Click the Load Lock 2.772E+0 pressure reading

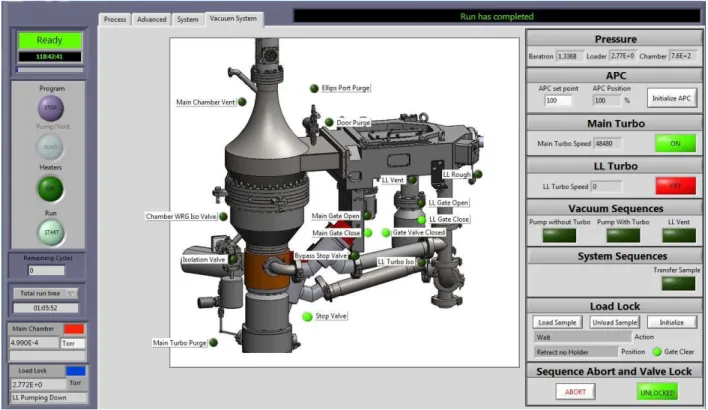click(x=38, y=385)
